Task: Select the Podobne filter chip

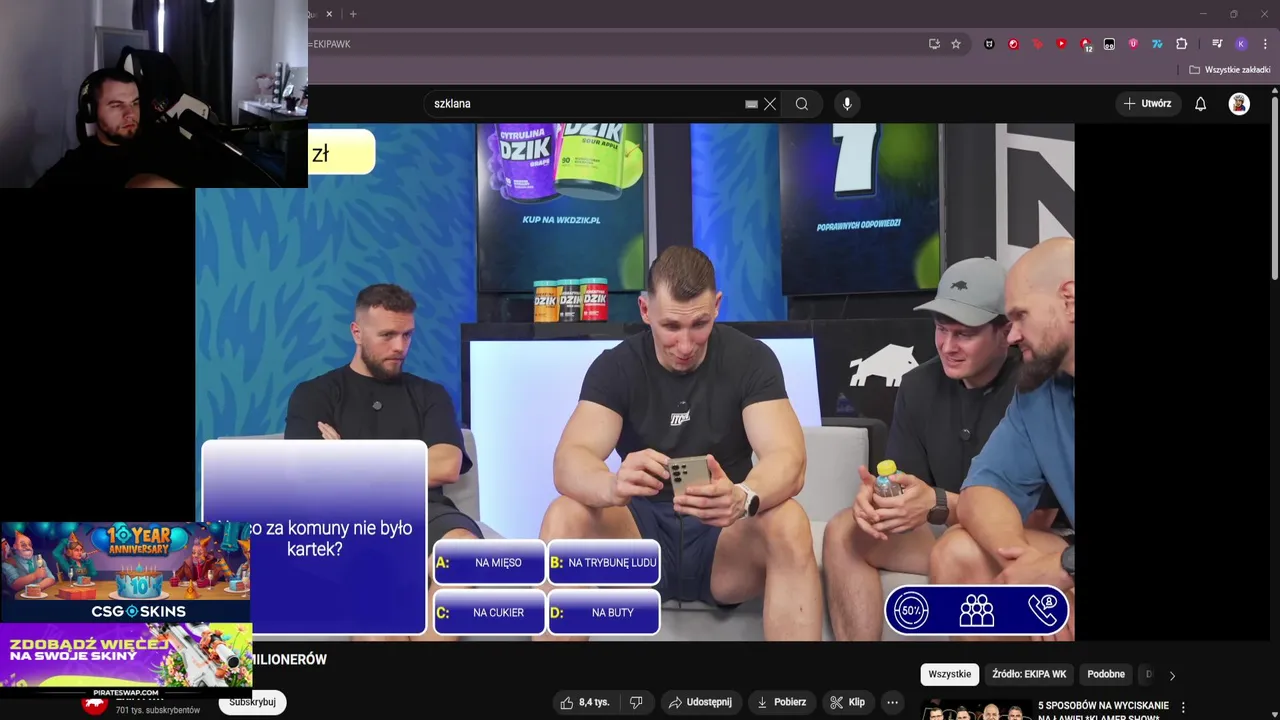Action: click(1106, 674)
